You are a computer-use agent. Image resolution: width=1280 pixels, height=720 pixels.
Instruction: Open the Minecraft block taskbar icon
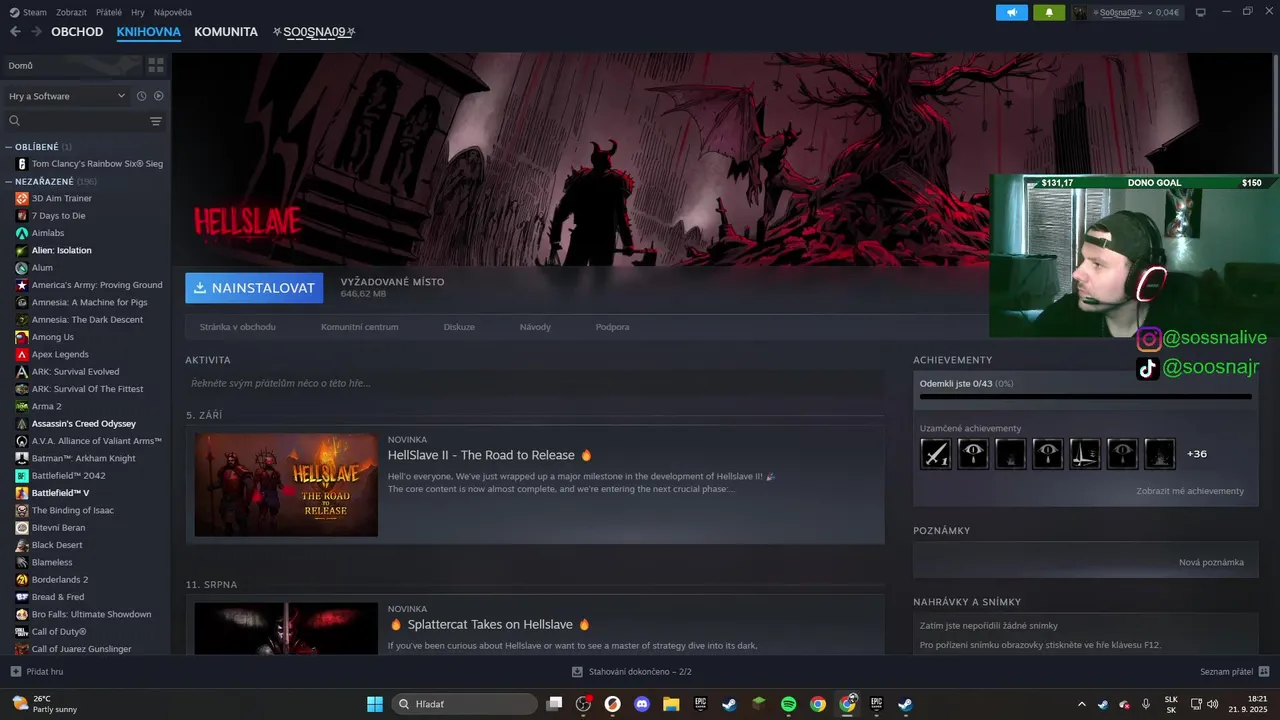[759, 704]
